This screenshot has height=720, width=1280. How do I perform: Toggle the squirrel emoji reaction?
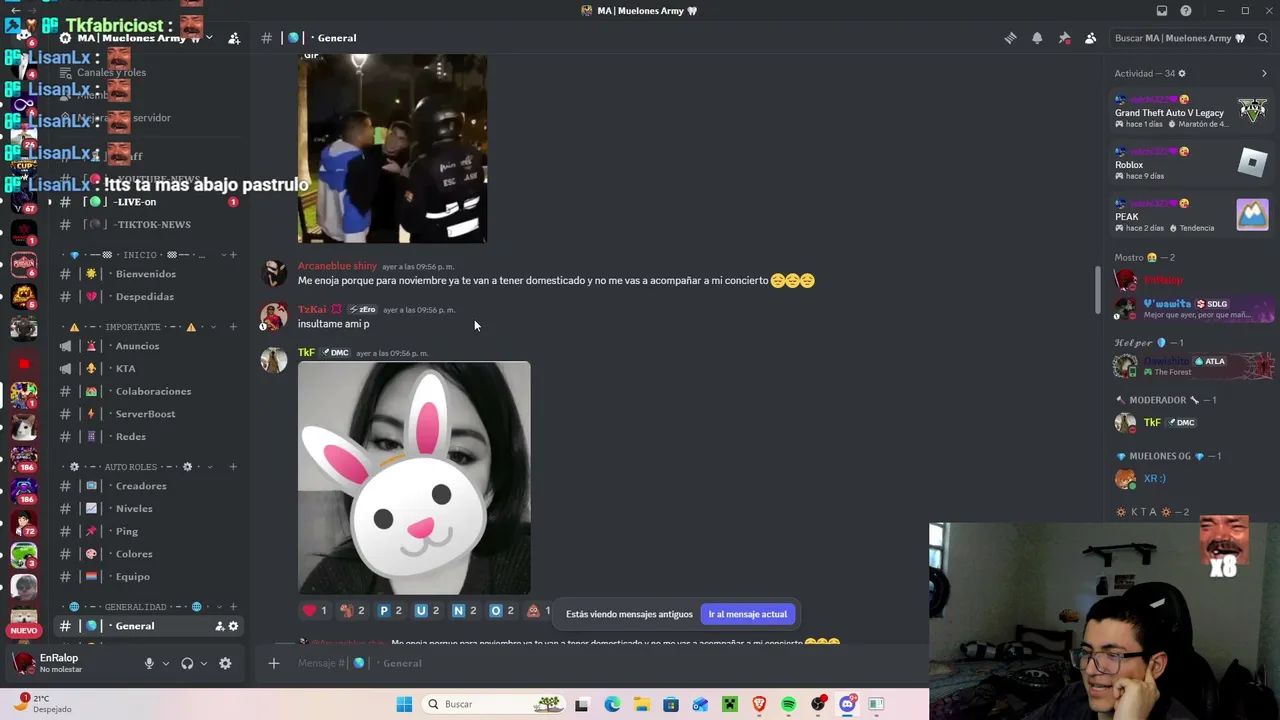pyautogui.click(x=352, y=610)
